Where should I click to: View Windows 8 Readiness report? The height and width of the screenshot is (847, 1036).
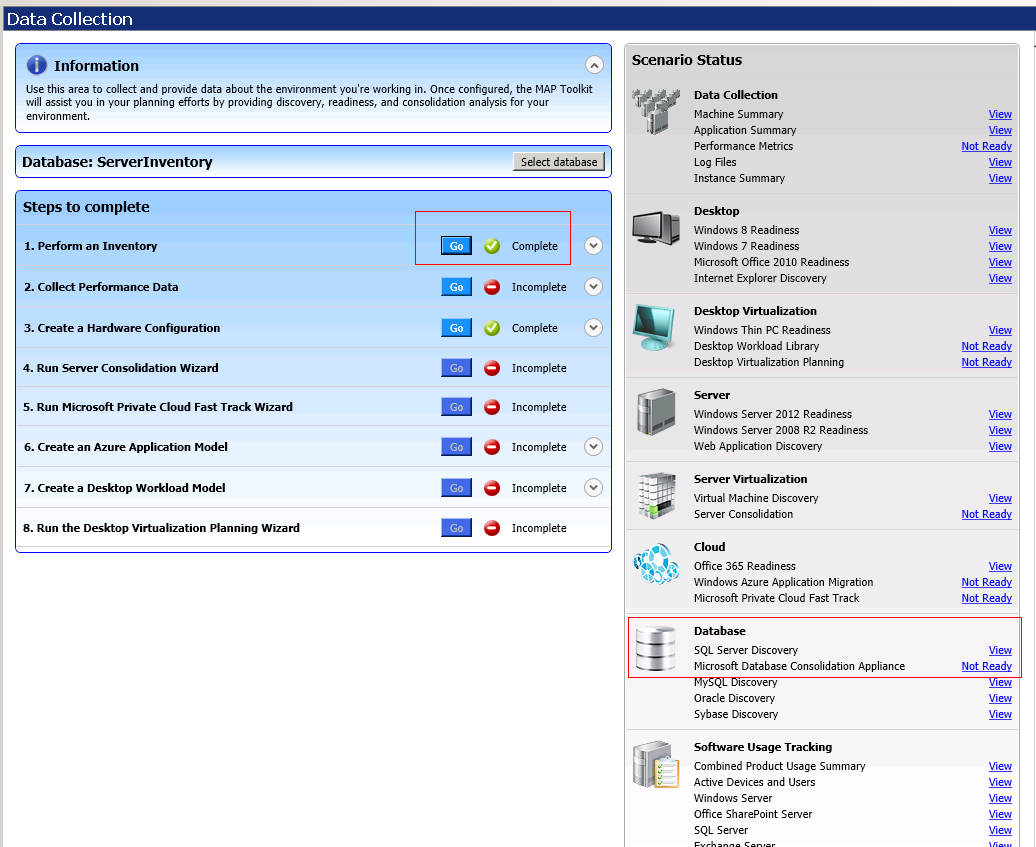tap(1000, 230)
